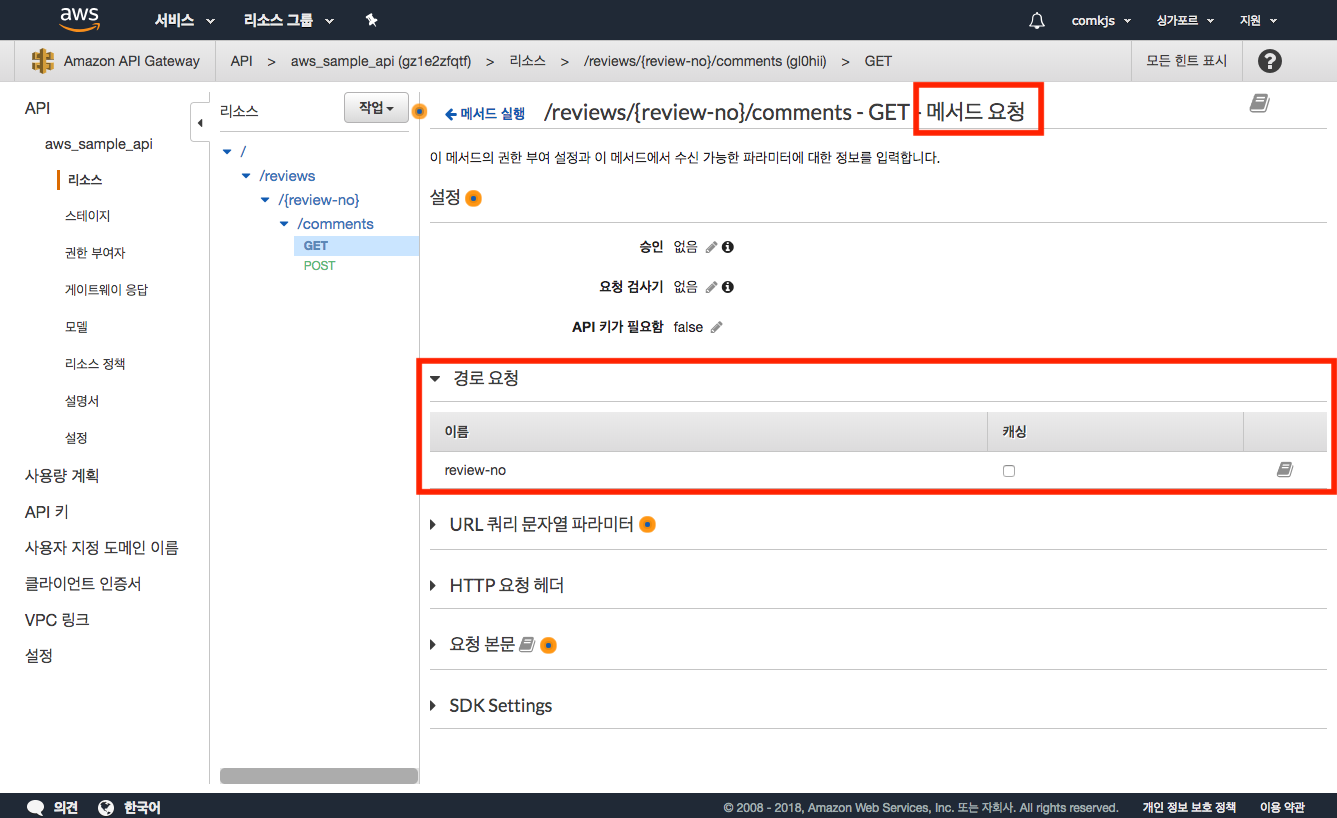Select POST method in resource tree

click(319, 266)
